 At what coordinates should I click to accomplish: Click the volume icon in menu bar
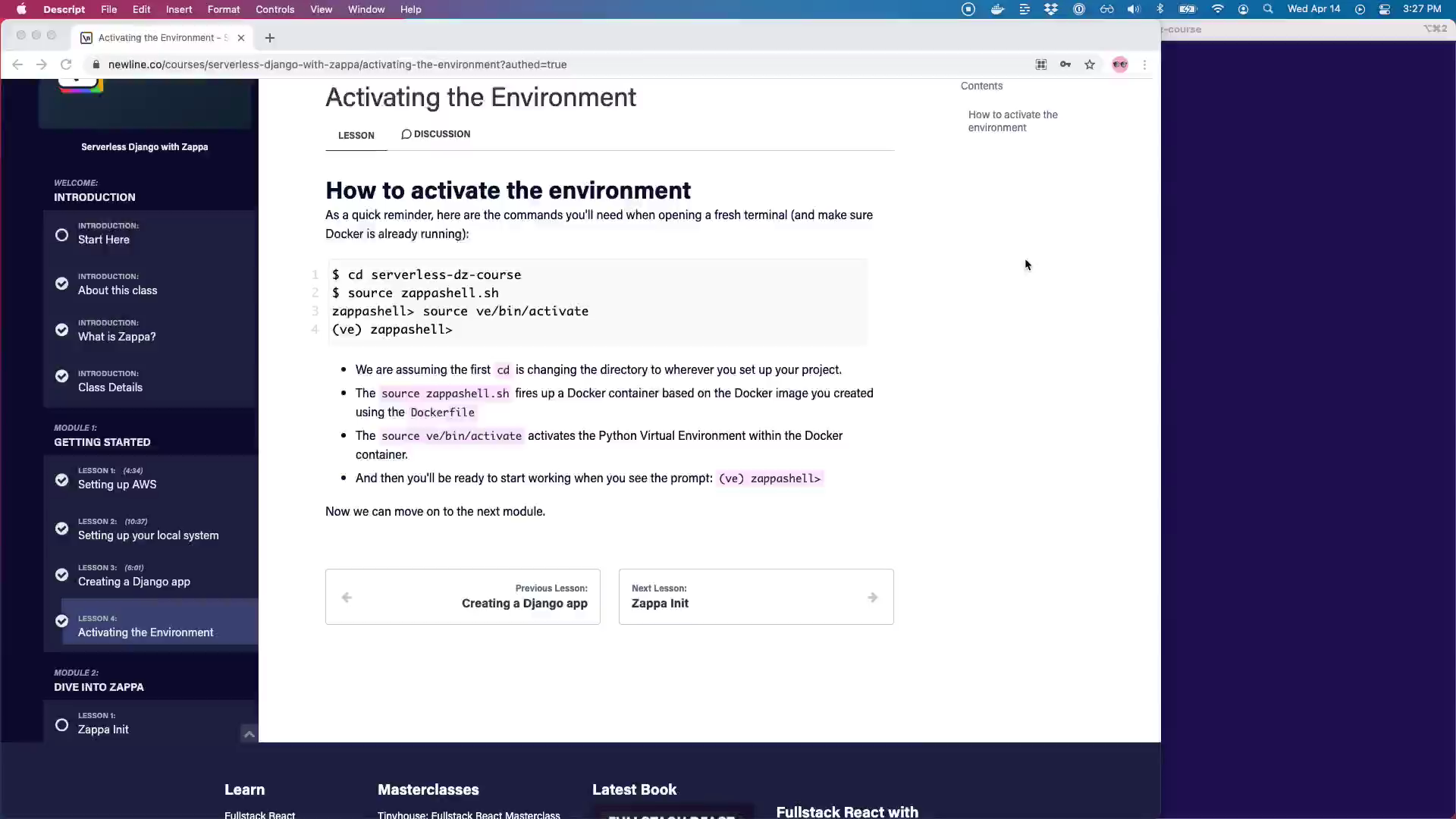pyautogui.click(x=1134, y=9)
